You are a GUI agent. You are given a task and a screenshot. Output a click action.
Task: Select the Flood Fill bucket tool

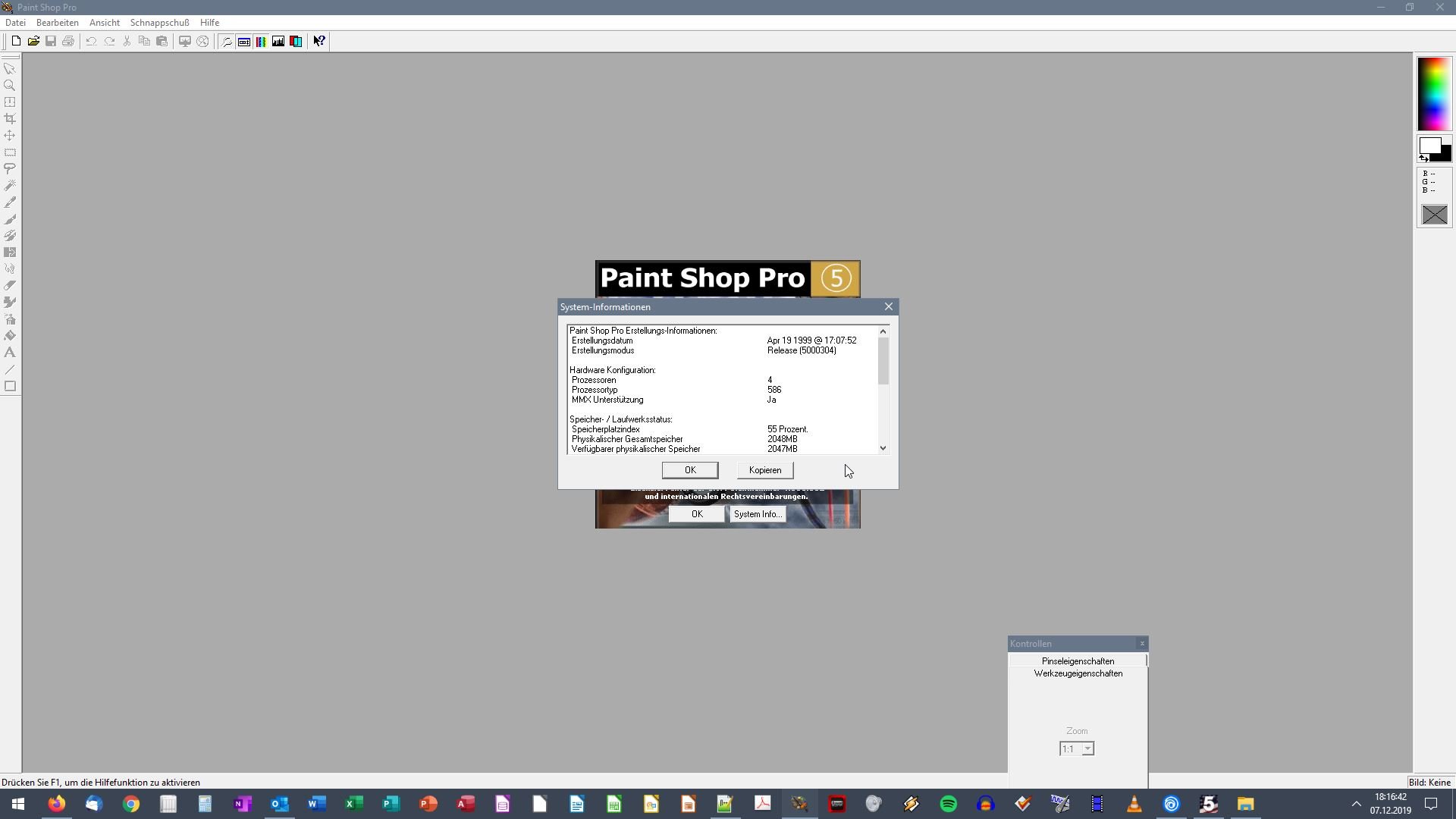point(10,336)
